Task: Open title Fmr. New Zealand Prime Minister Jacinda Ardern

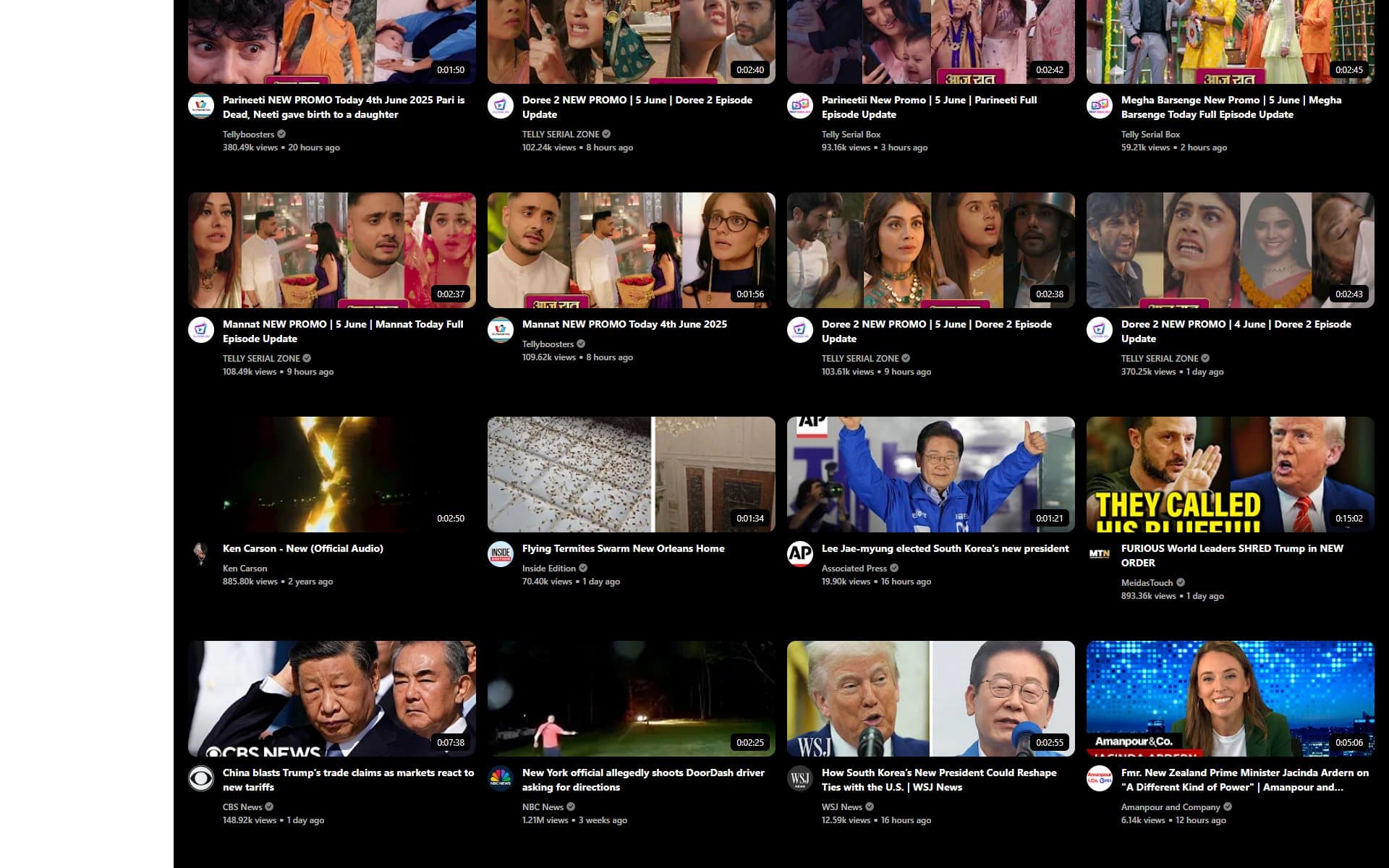Action: pos(1245,780)
